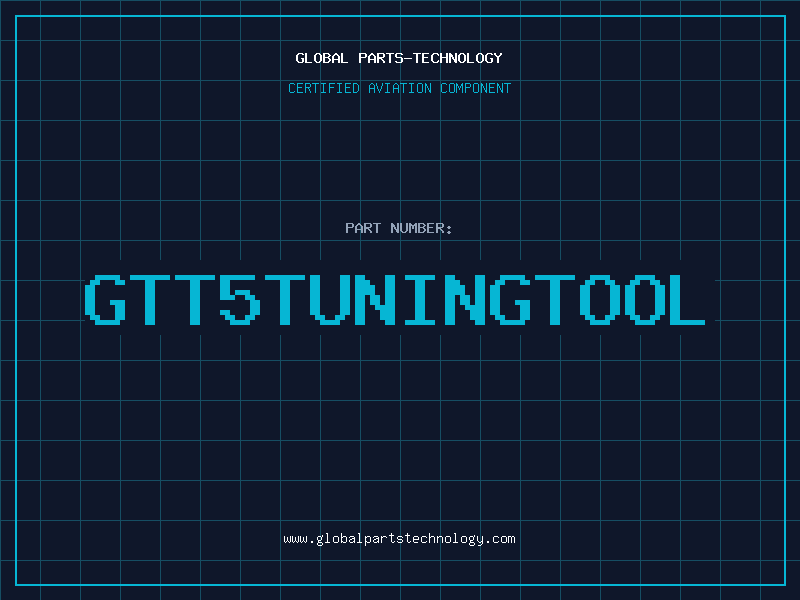
Task: Click the .com ending of the URL
Action: click(500, 539)
